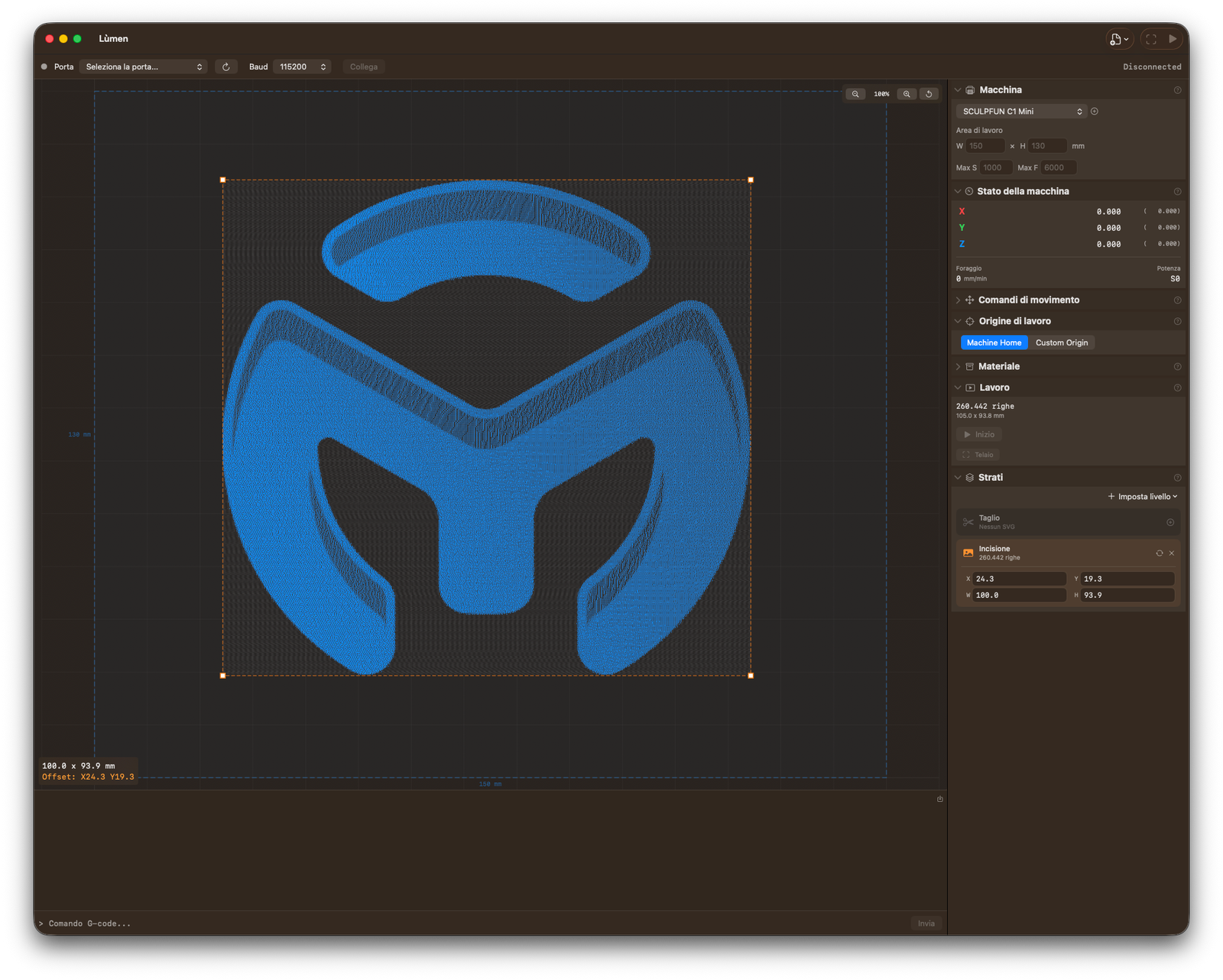Open the Seleziona la porta dropdown

[144, 67]
